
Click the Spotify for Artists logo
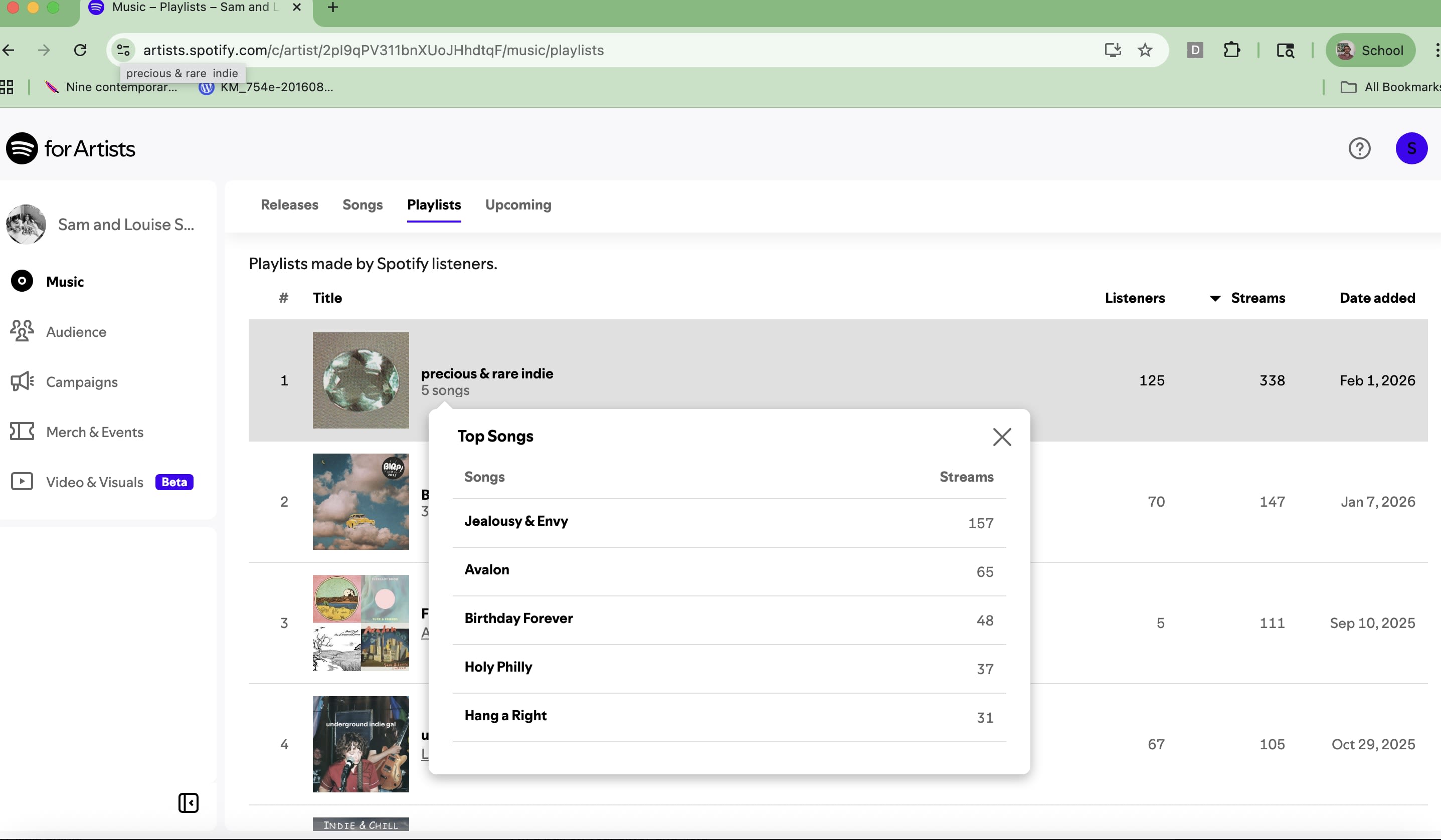click(x=71, y=148)
